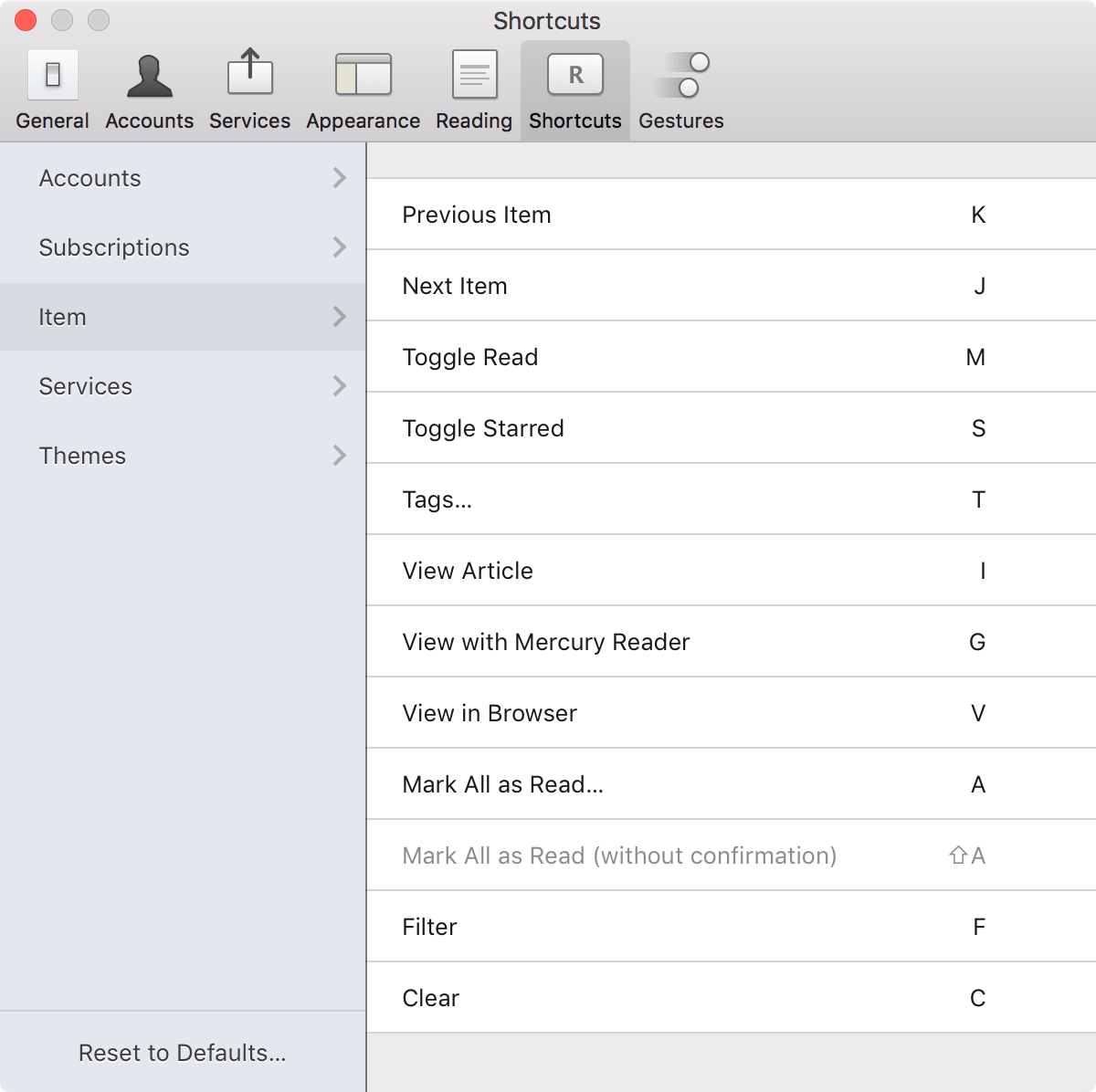The width and height of the screenshot is (1096, 1092).
Task: Select the Item category in the sidebar
Action: [x=183, y=317]
